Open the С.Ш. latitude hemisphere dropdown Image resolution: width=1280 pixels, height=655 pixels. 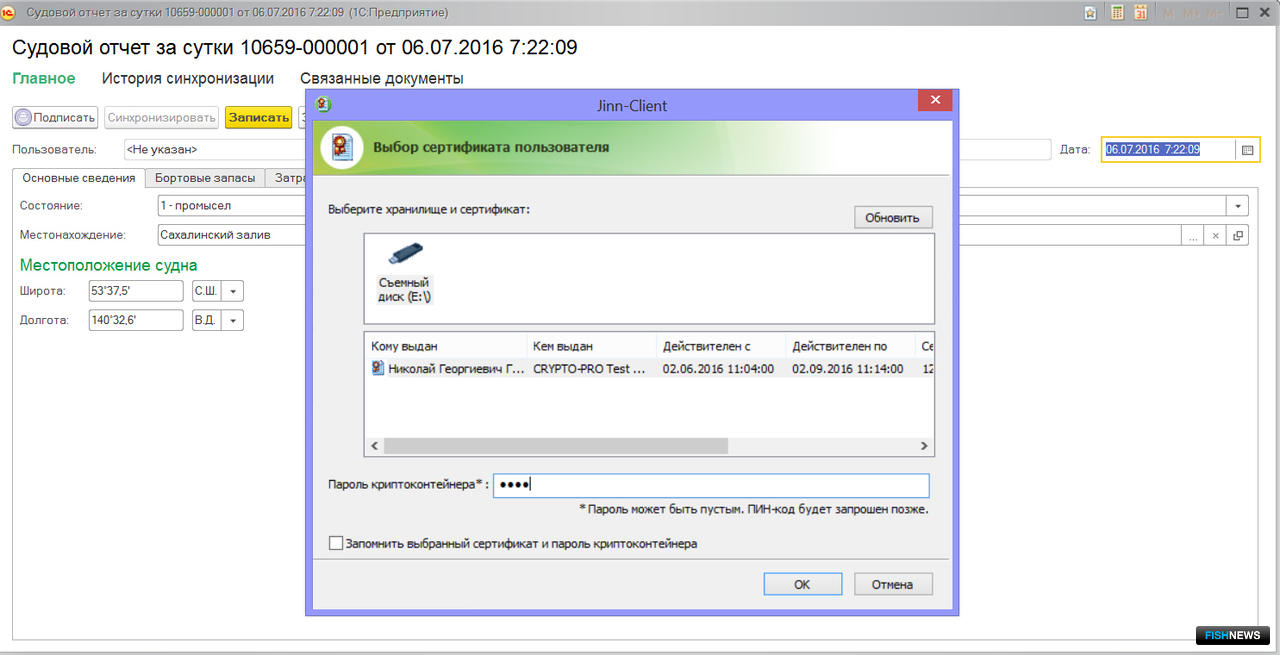pyautogui.click(x=233, y=291)
